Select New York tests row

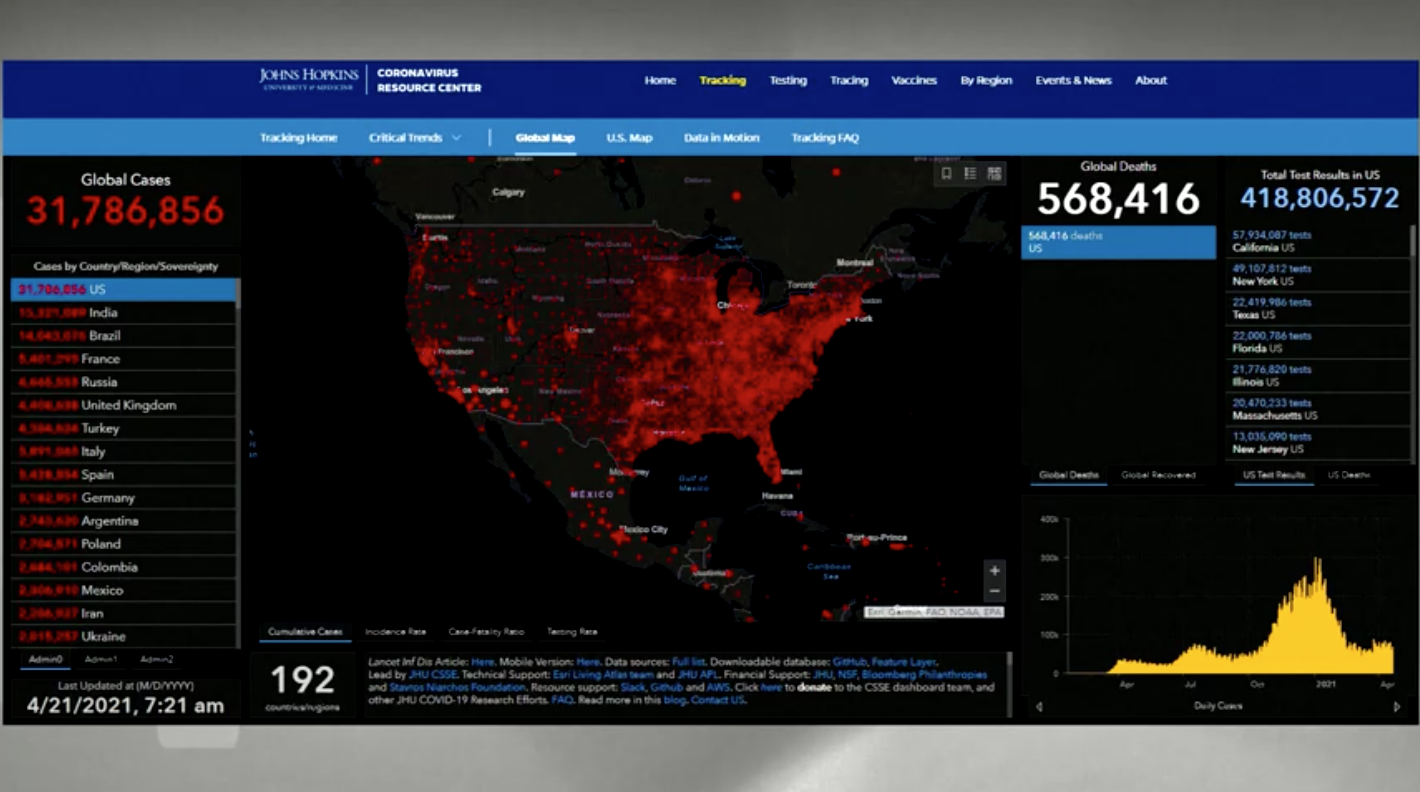pyautogui.click(x=1318, y=275)
